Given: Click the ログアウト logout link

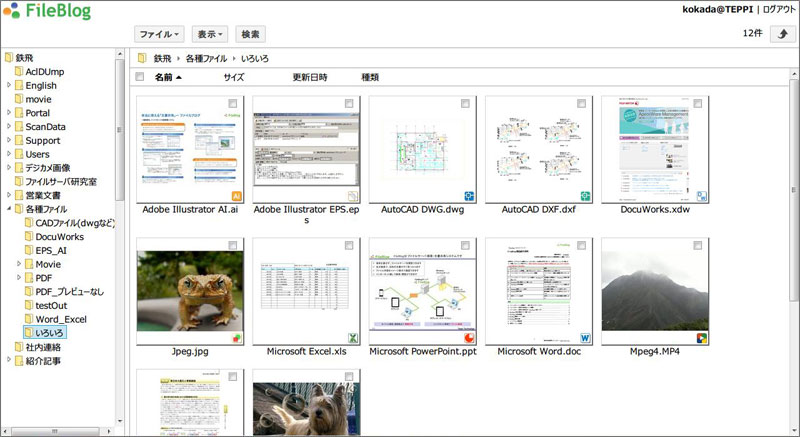Looking at the screenshot, I should (x=779, y=10).
